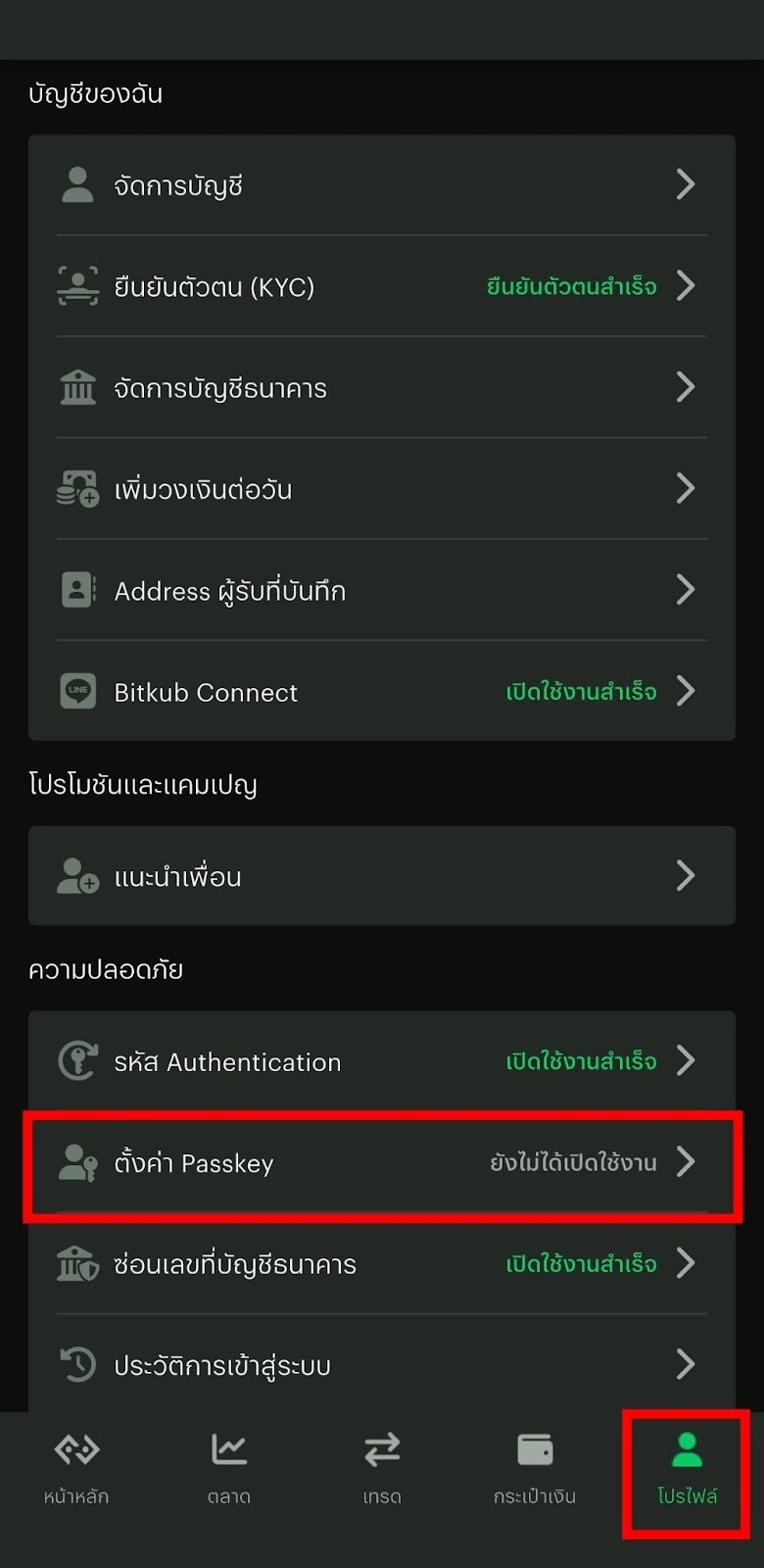Open chevron on จัดการบัญชี row

tap(686, 184)
